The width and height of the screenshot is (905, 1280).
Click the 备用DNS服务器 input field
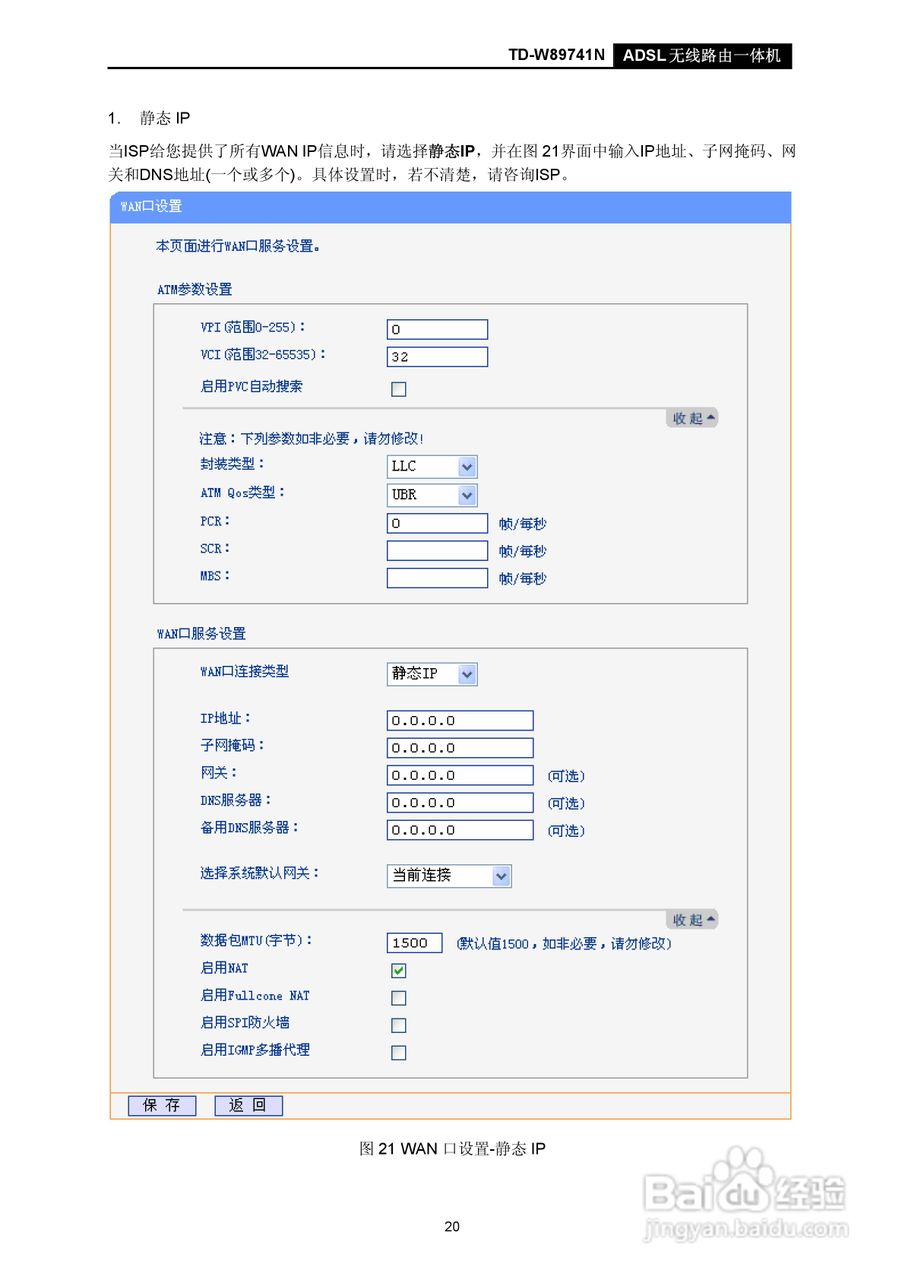[460, 830]
